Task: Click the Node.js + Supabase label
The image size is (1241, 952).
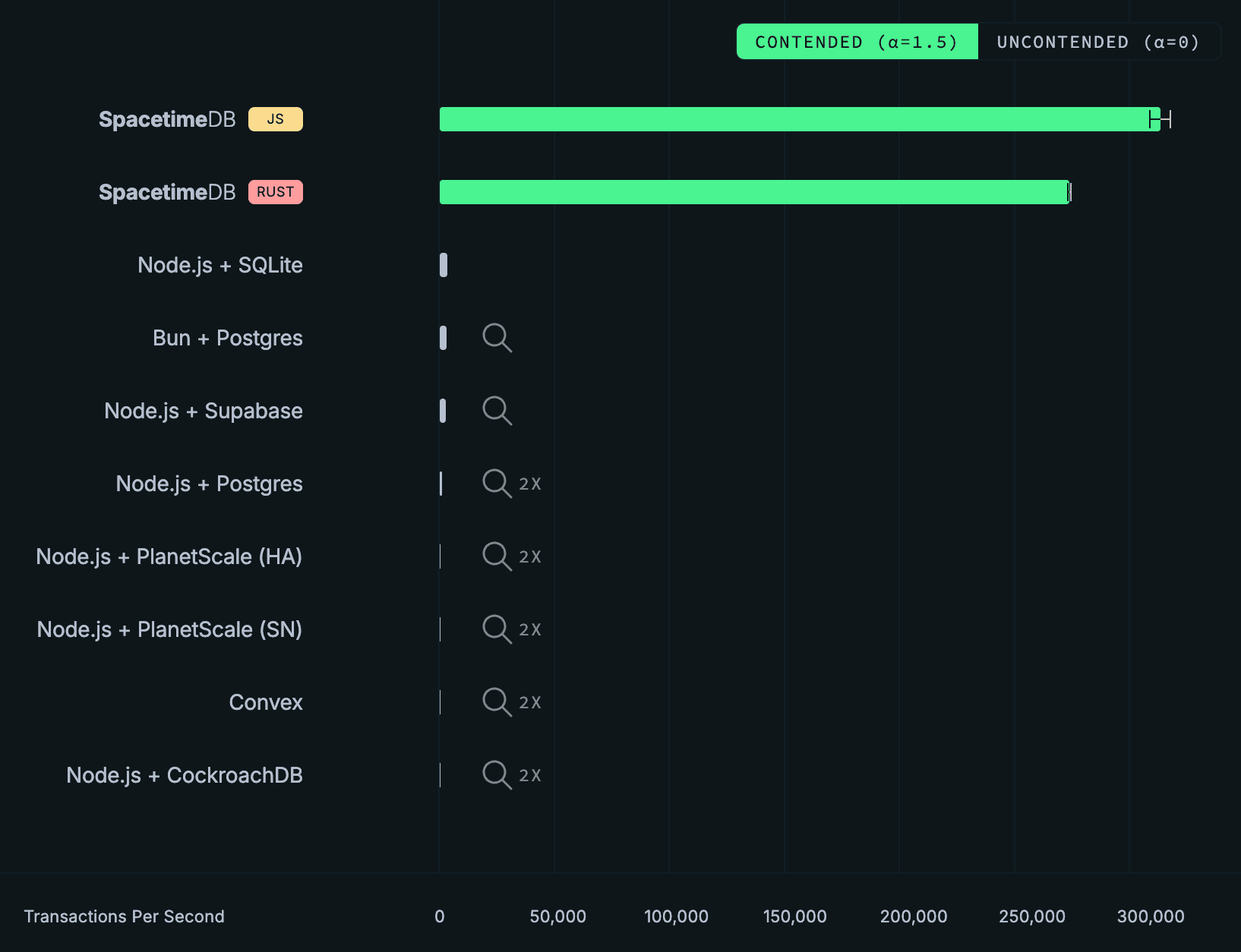Action: click(204, 411)
